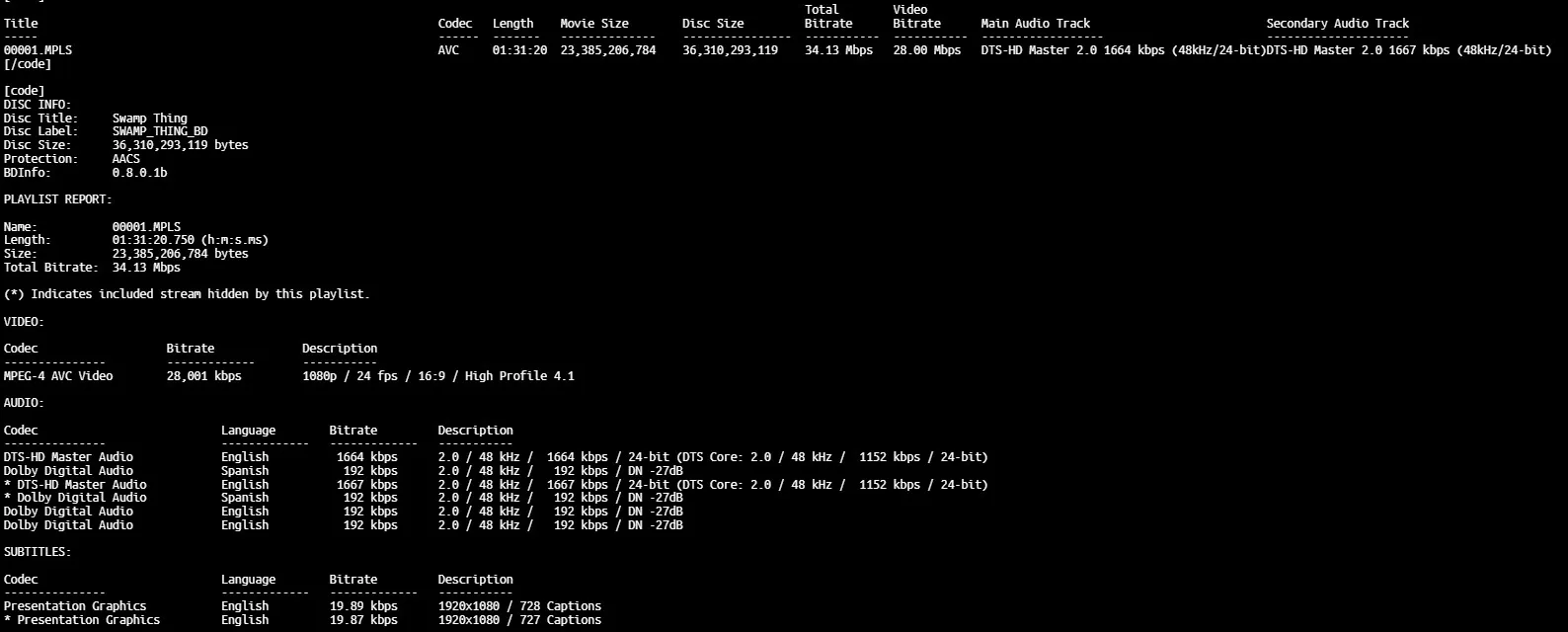Click the 28.00 Mbps video bitrate value

click(x=926, y=50)
